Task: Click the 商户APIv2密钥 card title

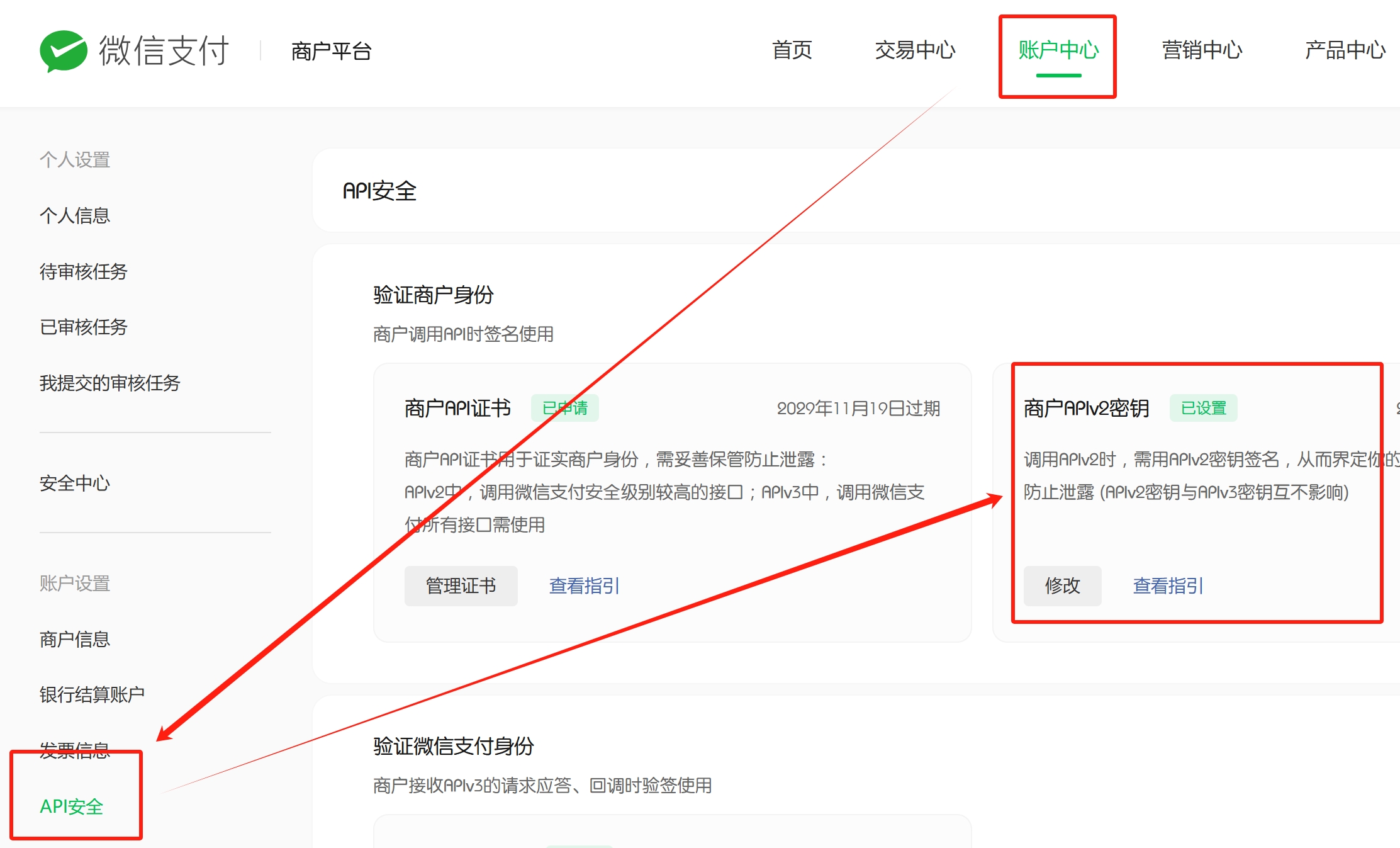Action: click(x=1087, y=408)
